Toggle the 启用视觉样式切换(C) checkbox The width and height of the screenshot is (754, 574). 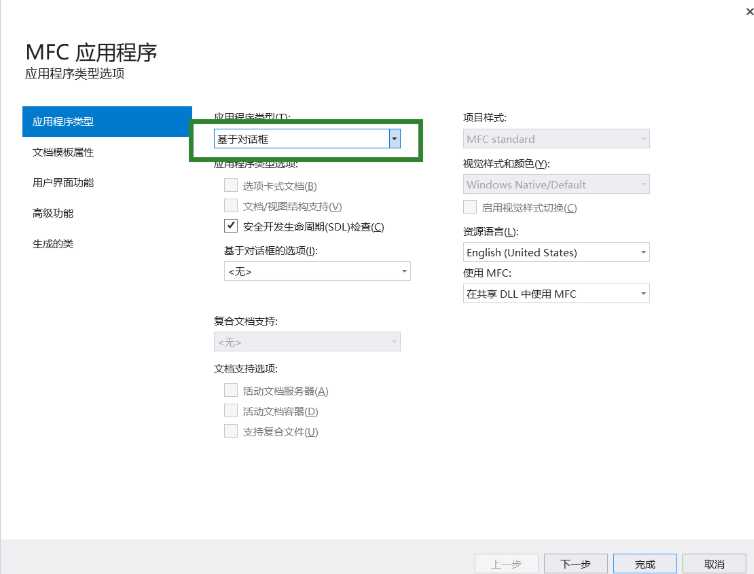point(470,207)
